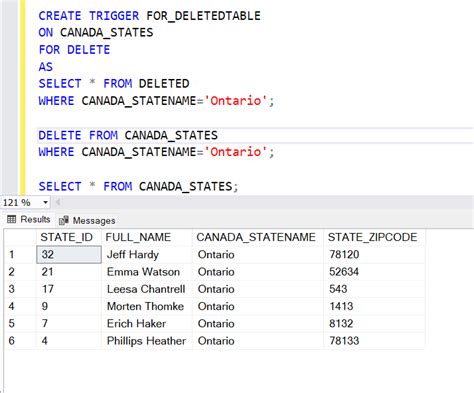The width and height of the screenshot is (474, 393).
Task: Click the Results grid icon
Action: point(12,219)
